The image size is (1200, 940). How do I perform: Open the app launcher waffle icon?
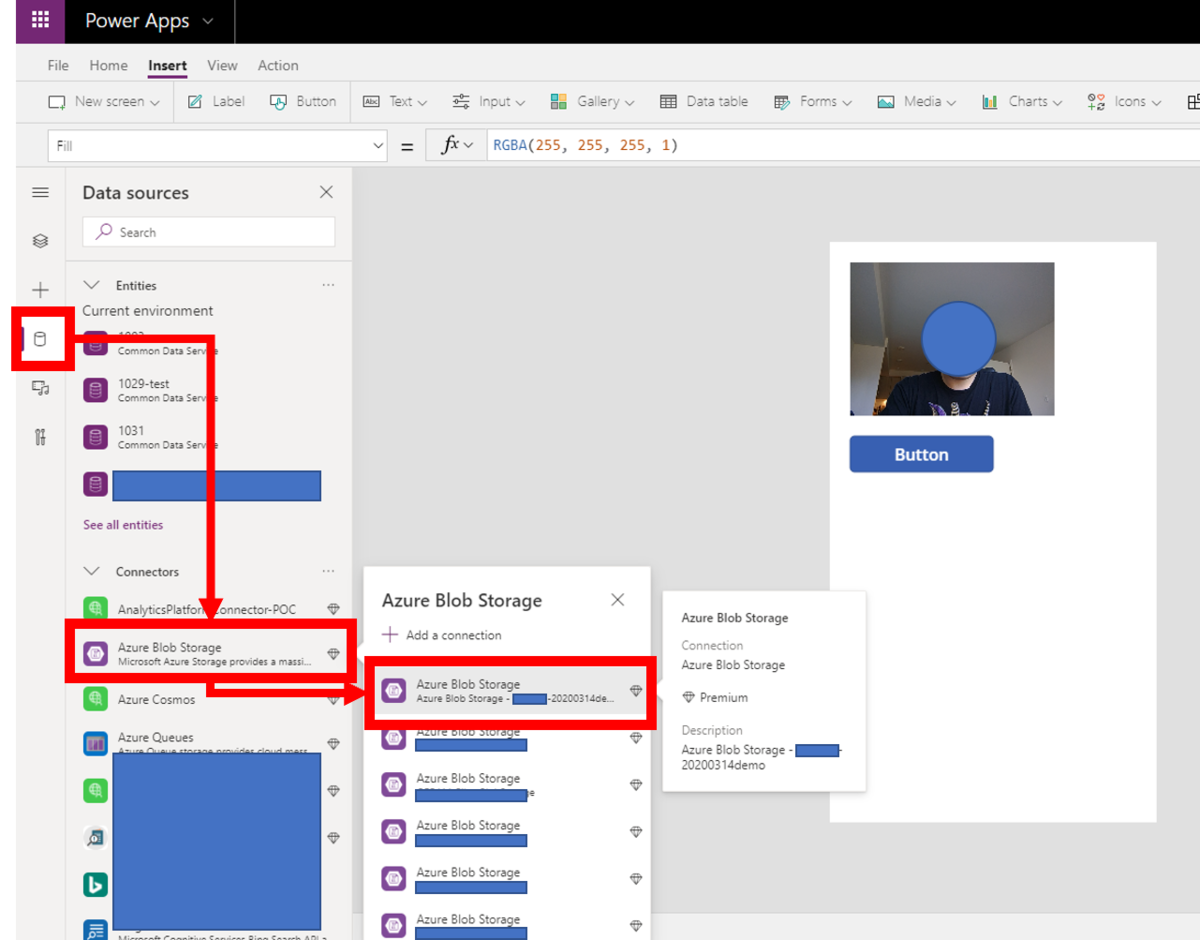pyautogui.click(x=40, y=20)
